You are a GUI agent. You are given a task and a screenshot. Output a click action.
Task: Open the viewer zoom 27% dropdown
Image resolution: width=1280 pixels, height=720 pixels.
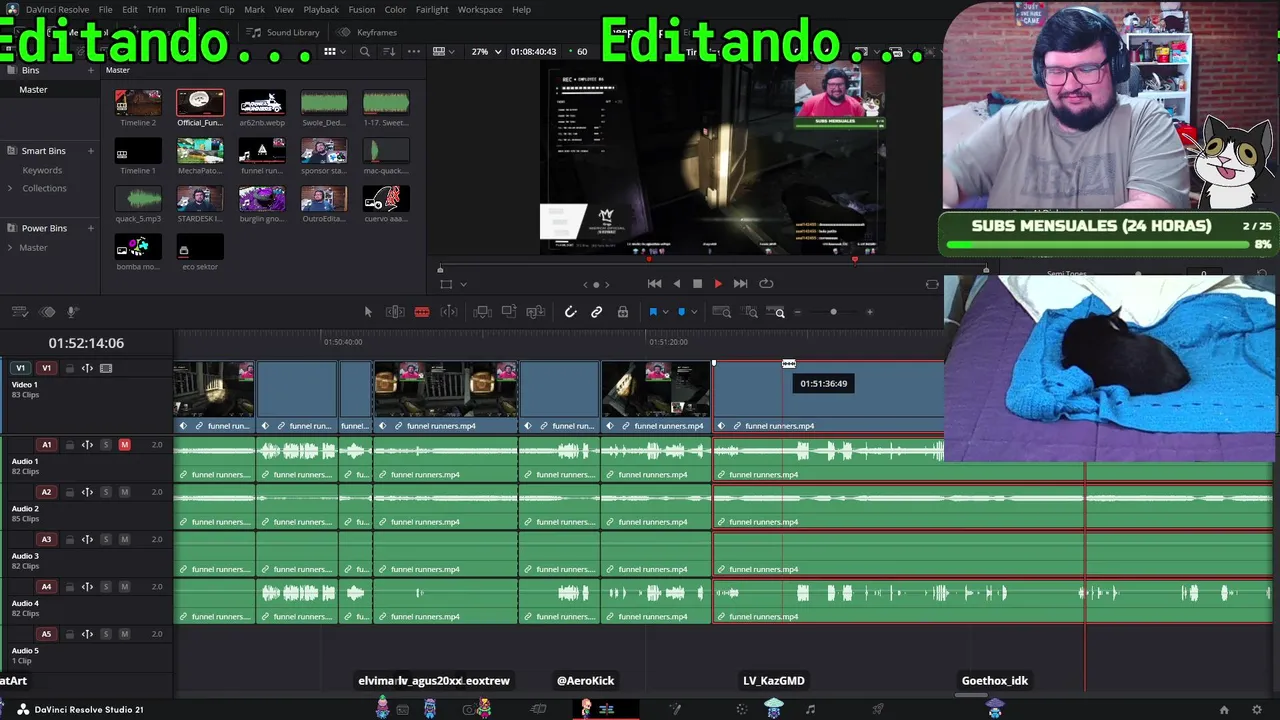[486, 52]
